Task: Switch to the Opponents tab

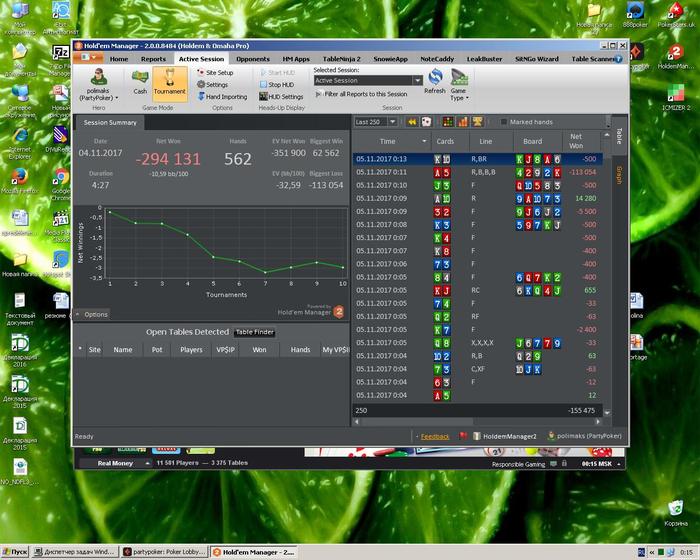Action: point(253,59)
